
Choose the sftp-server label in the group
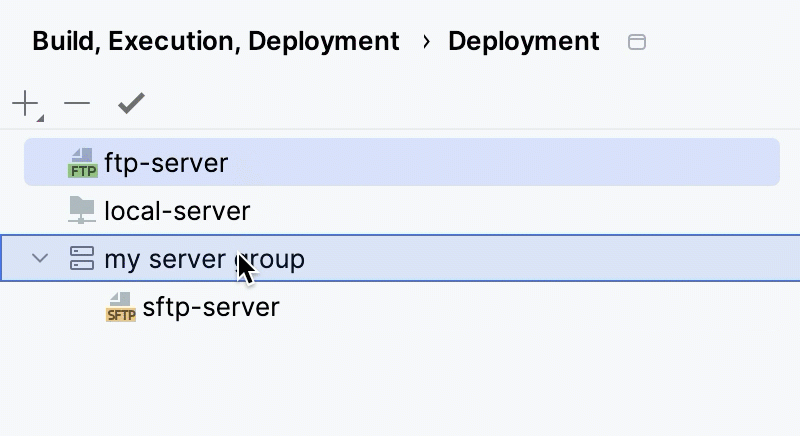click(211, 307)
